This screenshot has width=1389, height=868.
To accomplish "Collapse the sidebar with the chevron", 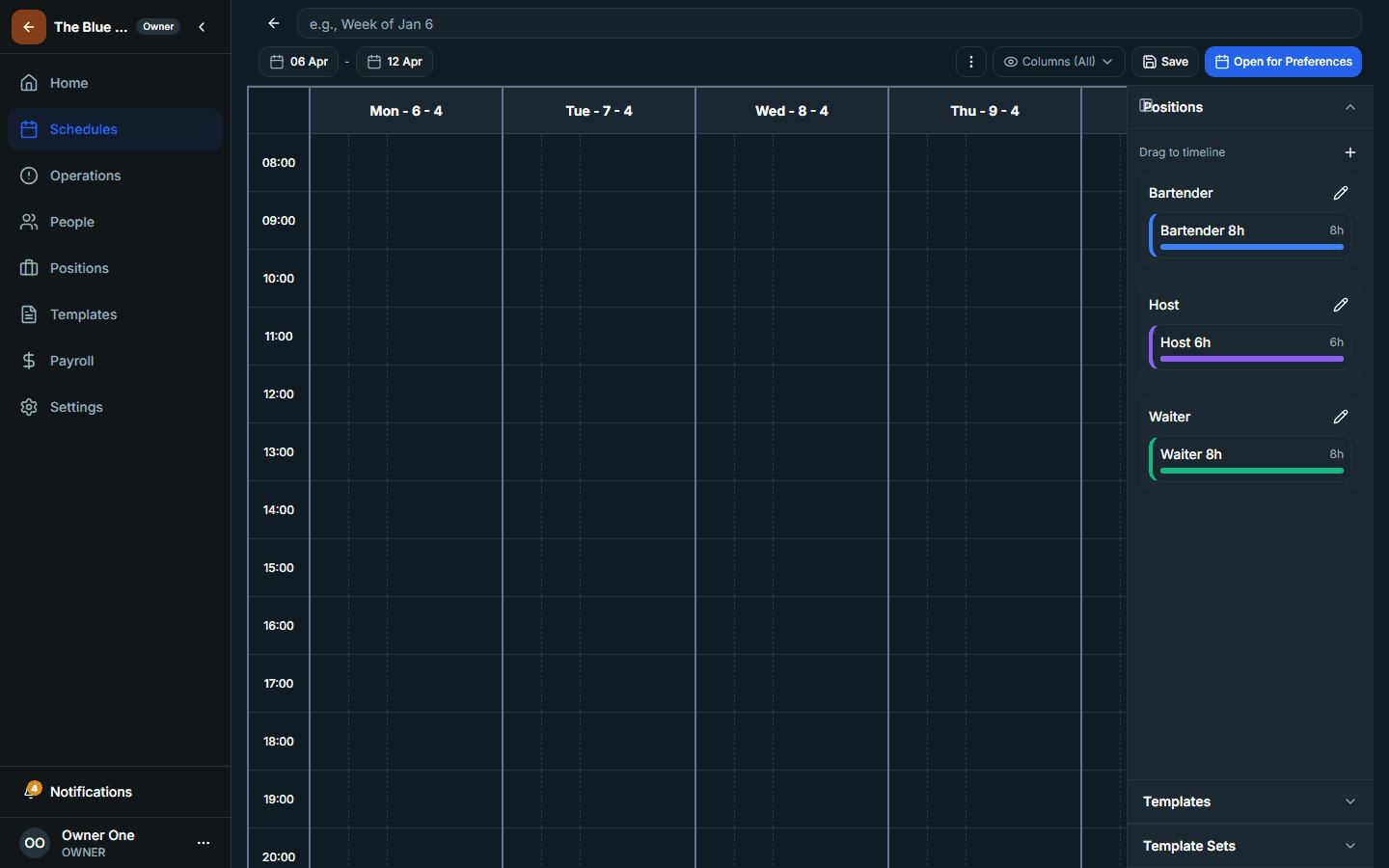I will click(202, 27).
